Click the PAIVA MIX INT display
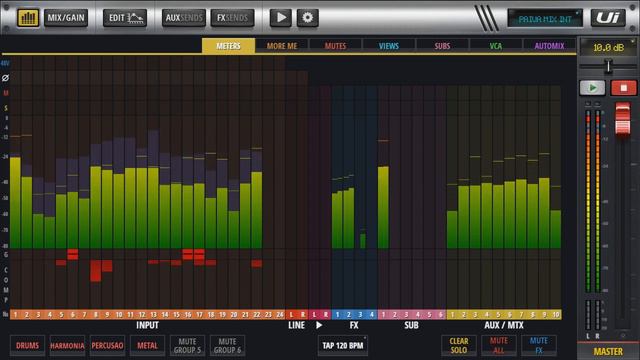The width and height of the screenshot is (640, 360). point(545,18)
